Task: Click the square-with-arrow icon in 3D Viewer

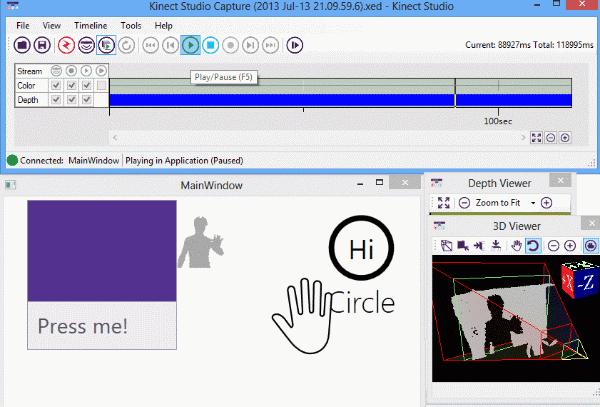Action: 463,246
